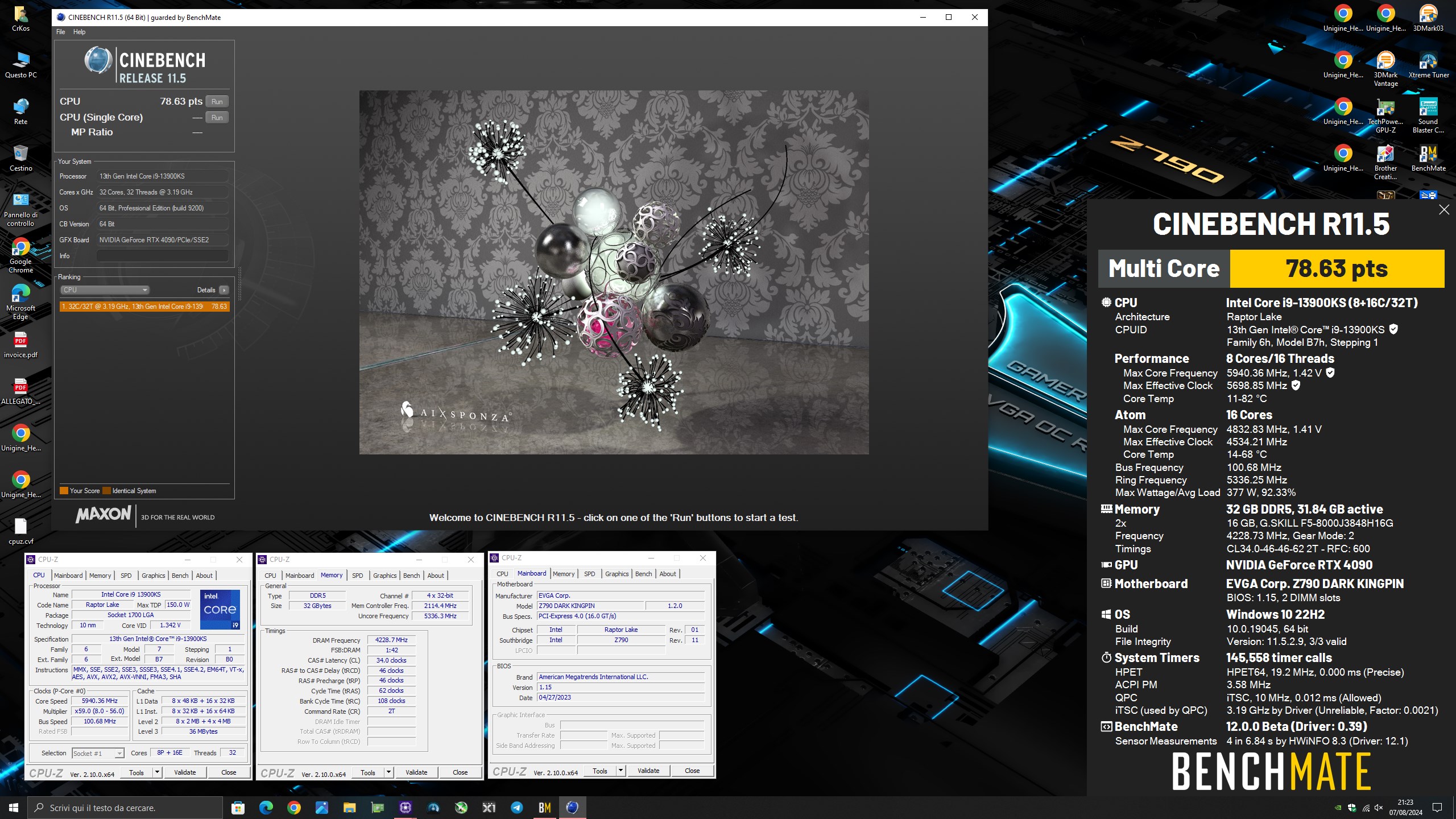Click the 5940.36 MHz Core Speed value
This screenshot has width=1456, height=819.
[x=100, y=701]
